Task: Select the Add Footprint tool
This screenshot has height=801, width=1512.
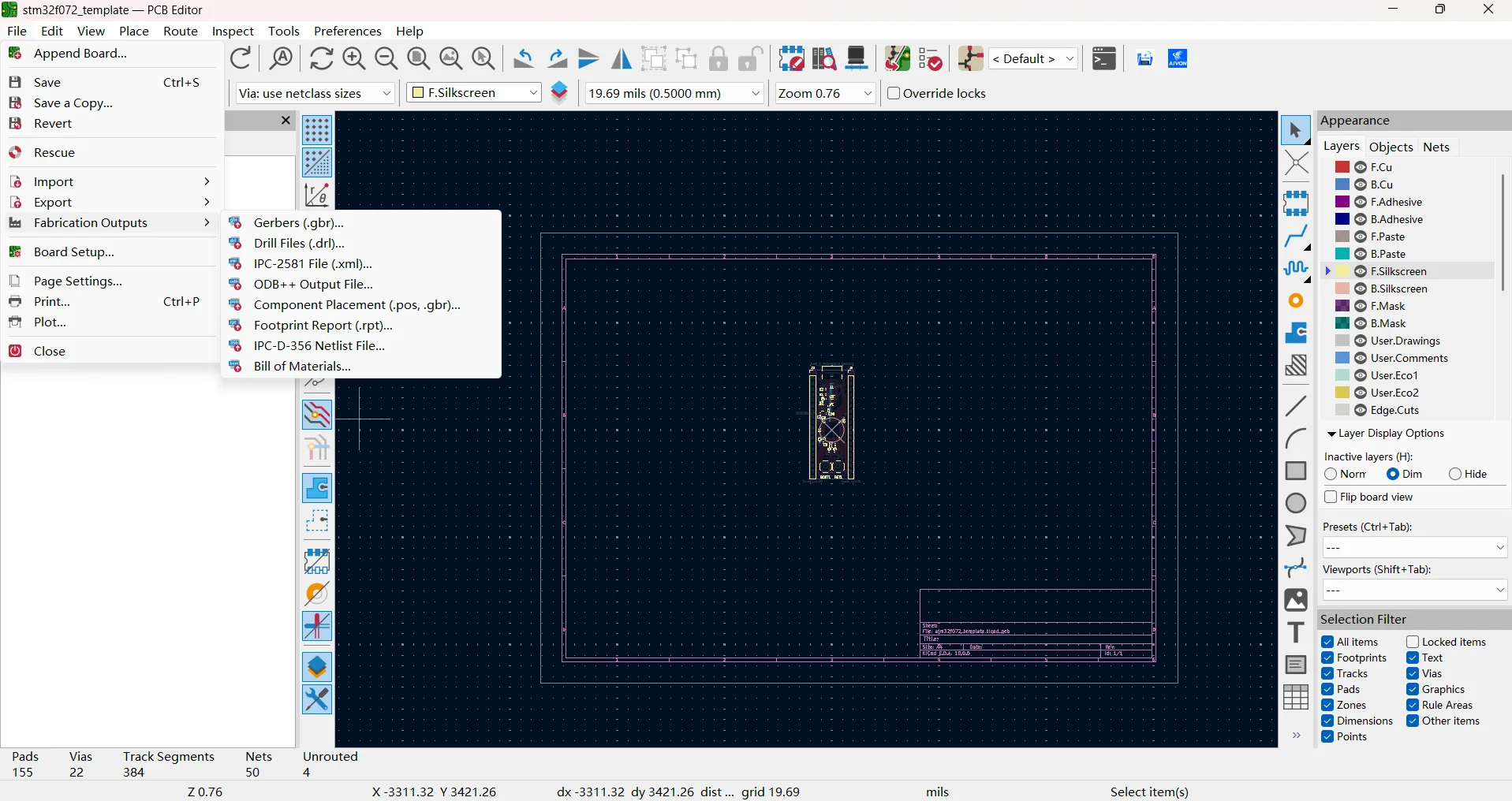Action: click(1296, 203)
